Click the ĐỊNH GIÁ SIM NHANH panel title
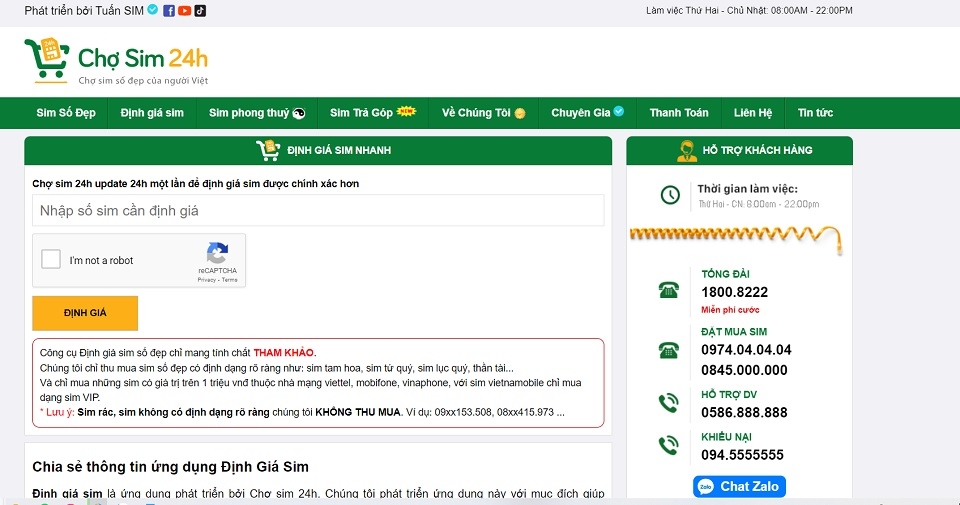 coord(339,151)
